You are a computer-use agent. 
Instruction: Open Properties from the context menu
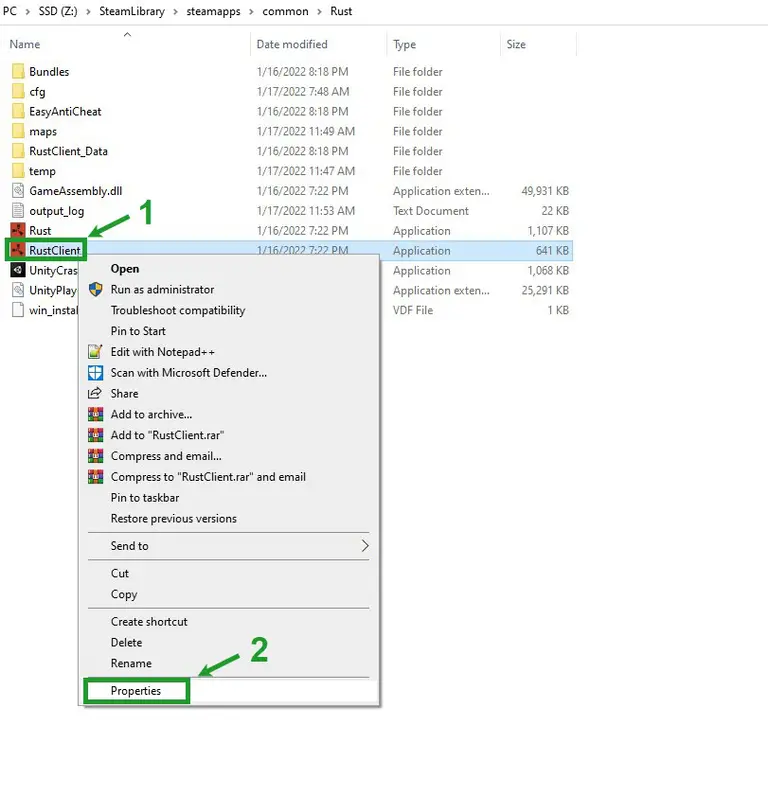[x=136, y=690]
